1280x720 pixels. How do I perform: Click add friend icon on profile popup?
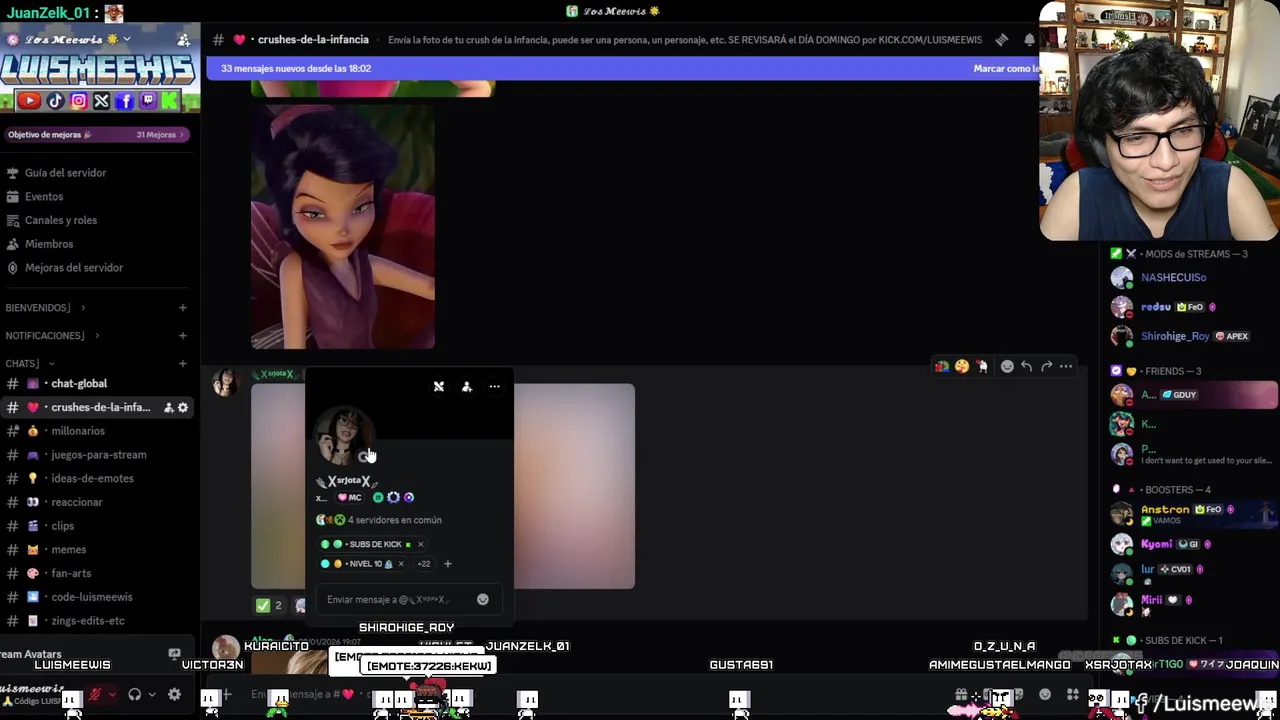click(466, 387)
